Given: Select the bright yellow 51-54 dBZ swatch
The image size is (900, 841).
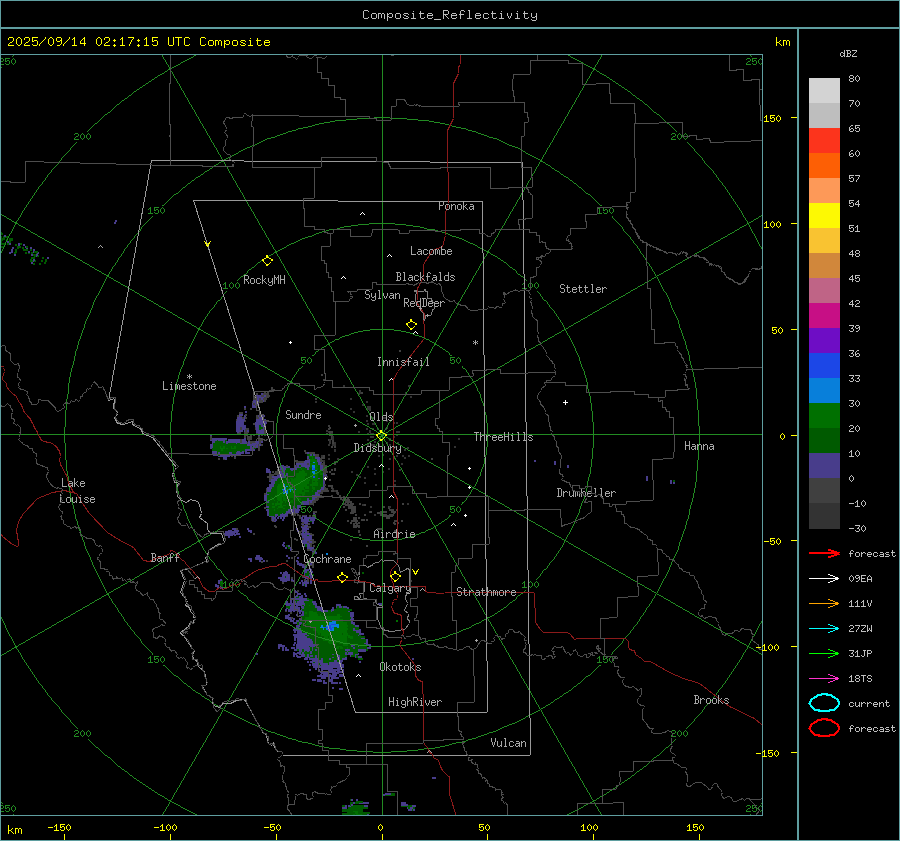Looking at the screenshot, I should pos(824,215).
